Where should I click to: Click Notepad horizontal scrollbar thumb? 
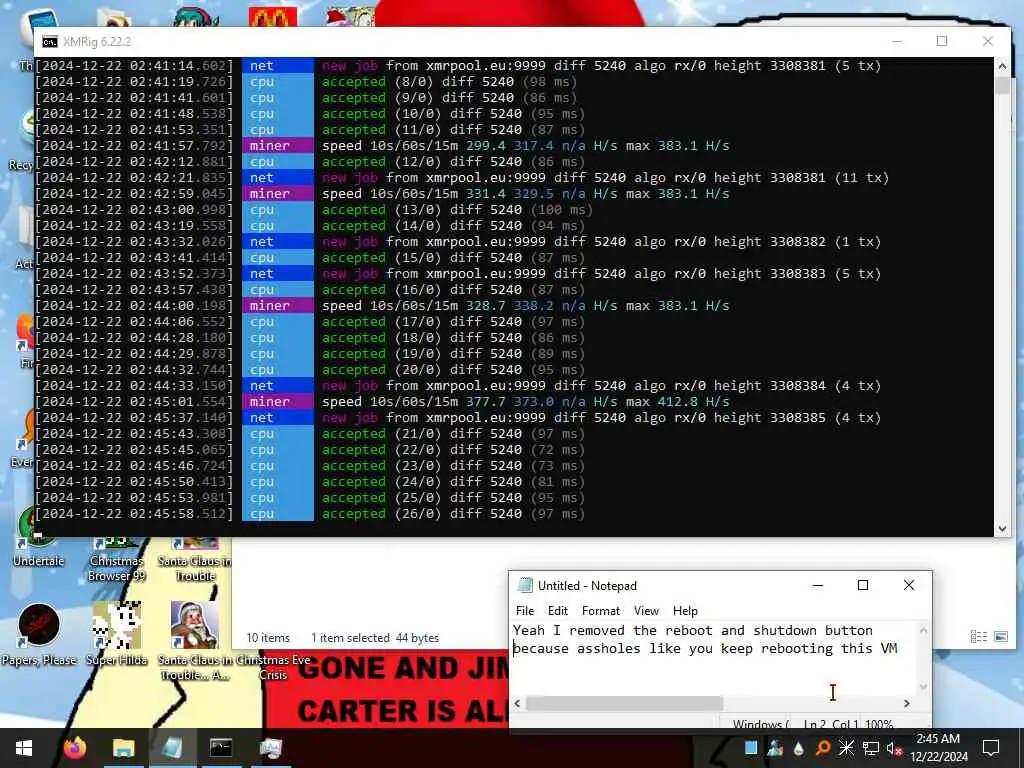(624, 703)
